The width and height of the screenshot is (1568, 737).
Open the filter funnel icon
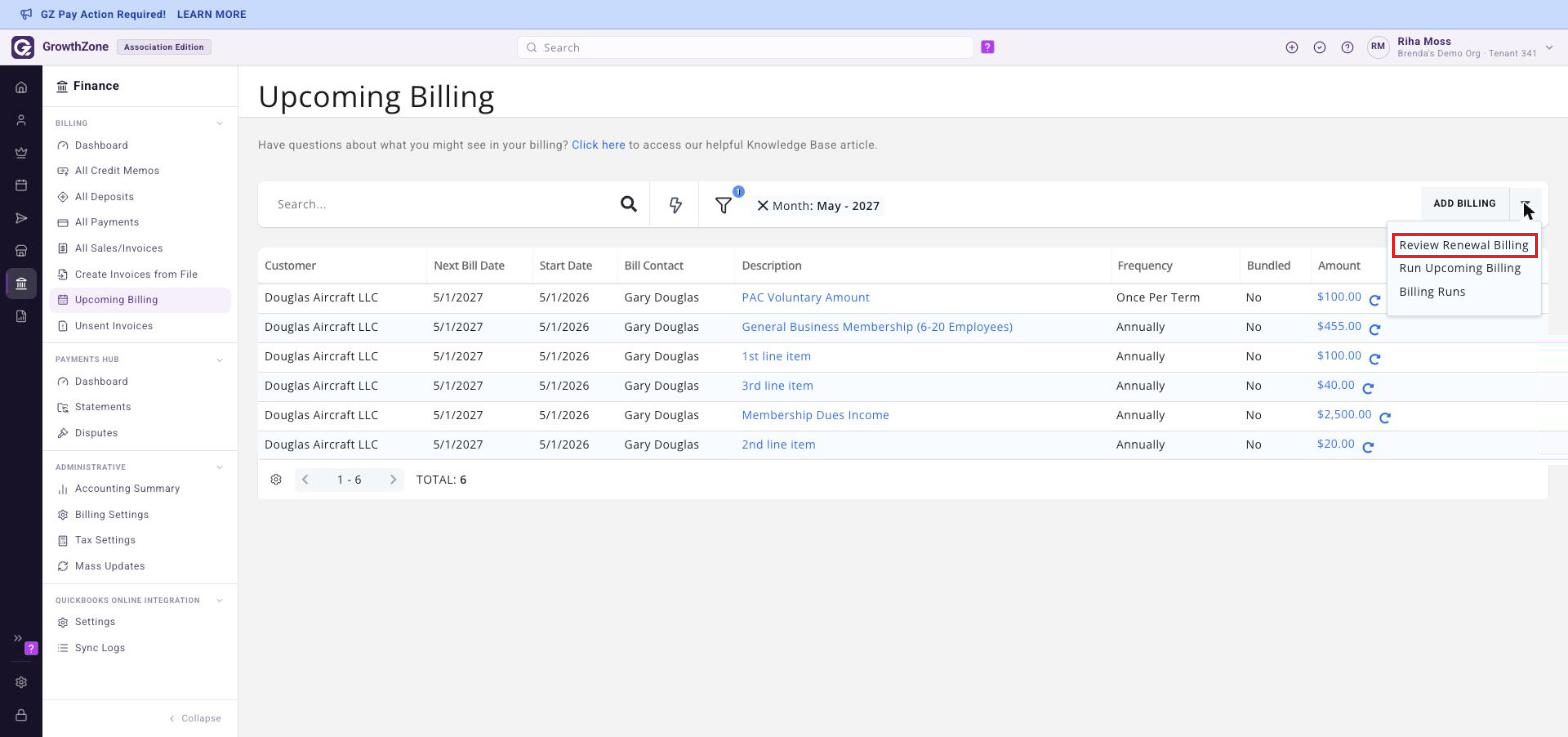click(723, 205)
